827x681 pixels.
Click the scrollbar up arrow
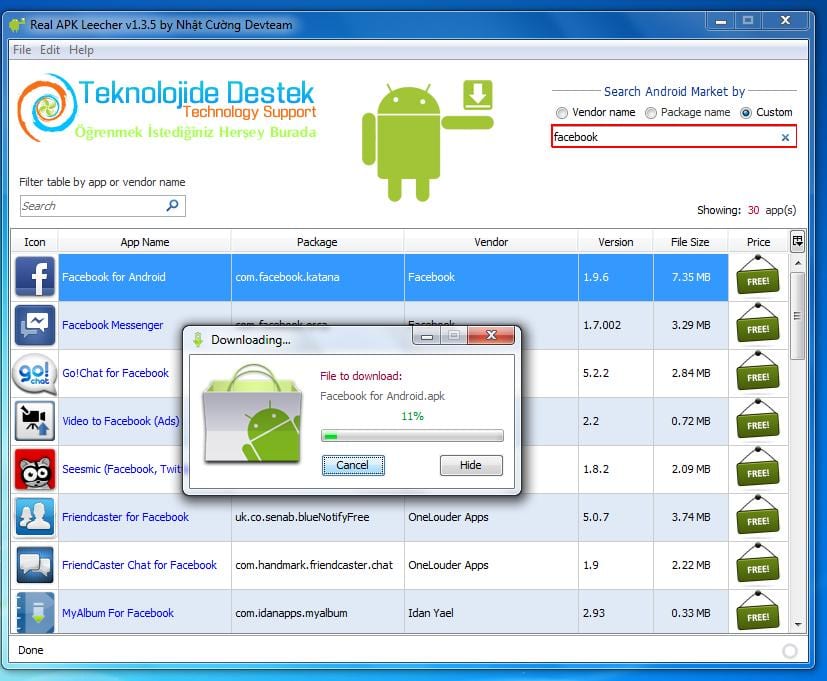pyautogui.click(x=797, y=263)
